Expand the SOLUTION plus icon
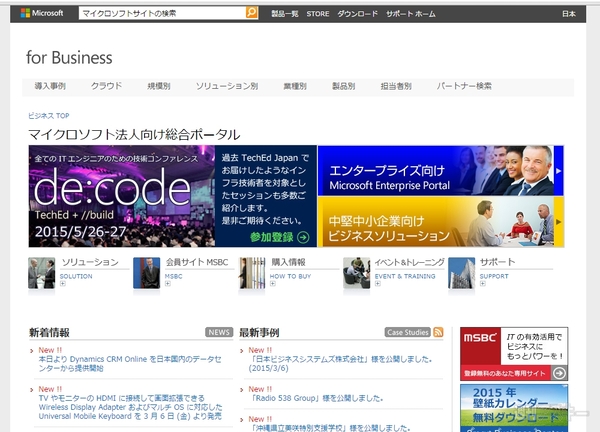This screenshot has height=432, width=600. click(x=63, y=284)
